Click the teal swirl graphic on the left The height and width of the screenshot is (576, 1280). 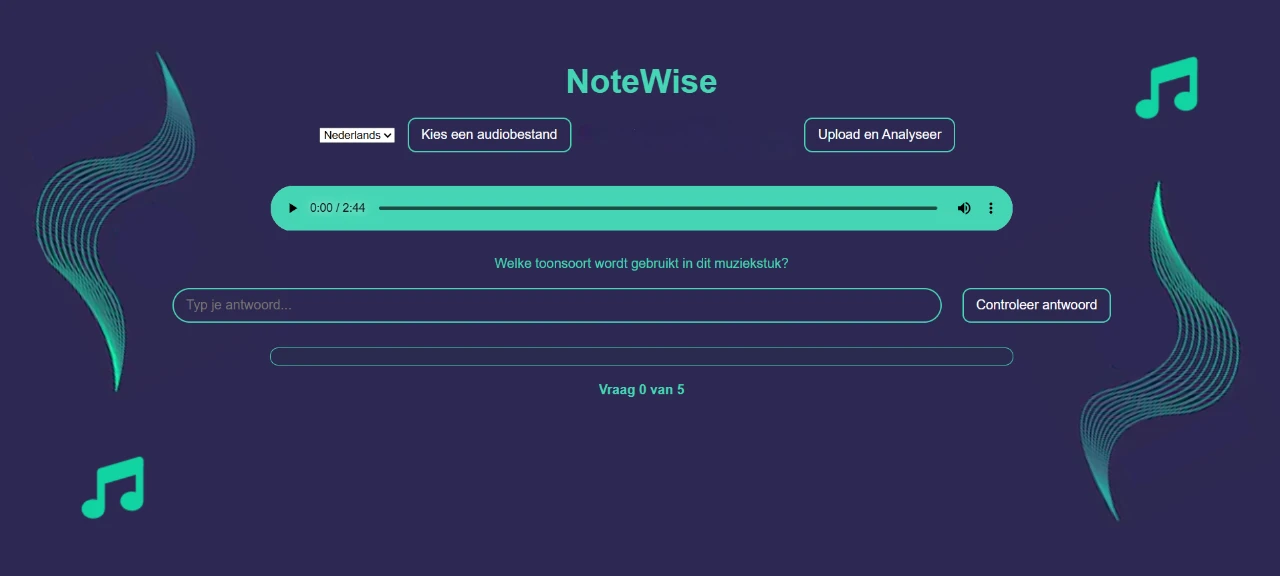click(115, 220)
